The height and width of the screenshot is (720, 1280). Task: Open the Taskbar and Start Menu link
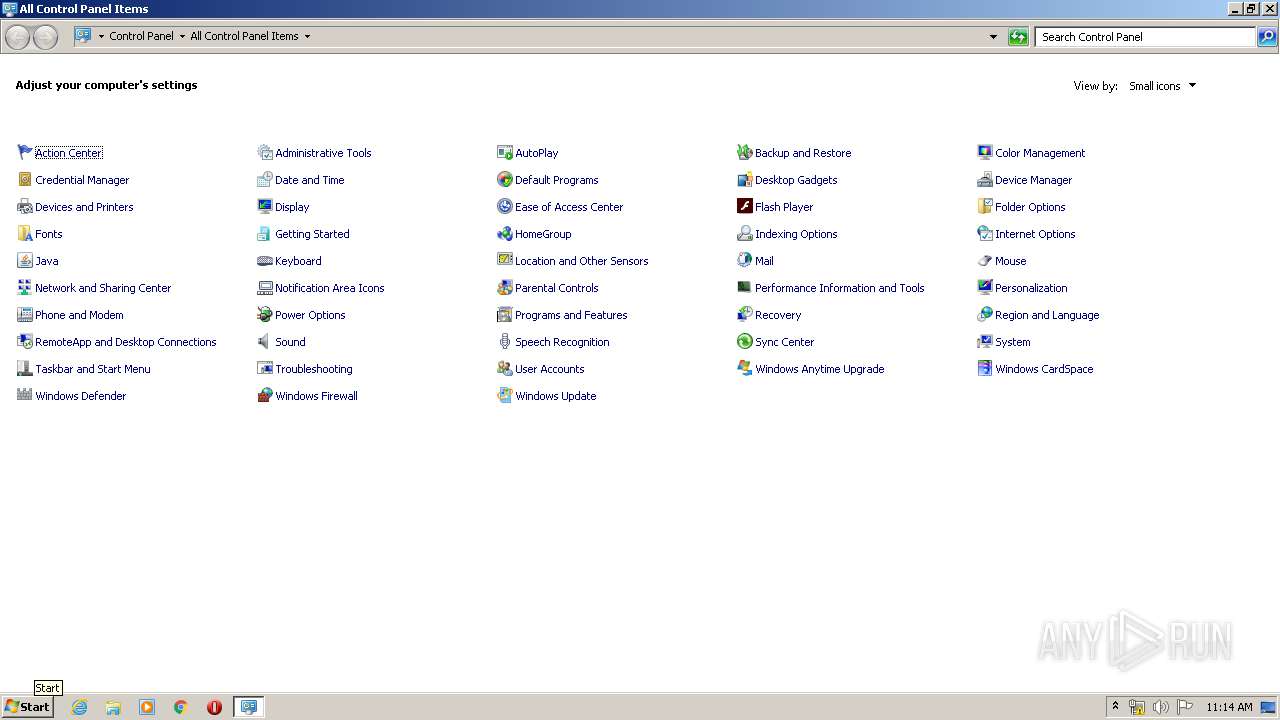(x=93, y=369)
